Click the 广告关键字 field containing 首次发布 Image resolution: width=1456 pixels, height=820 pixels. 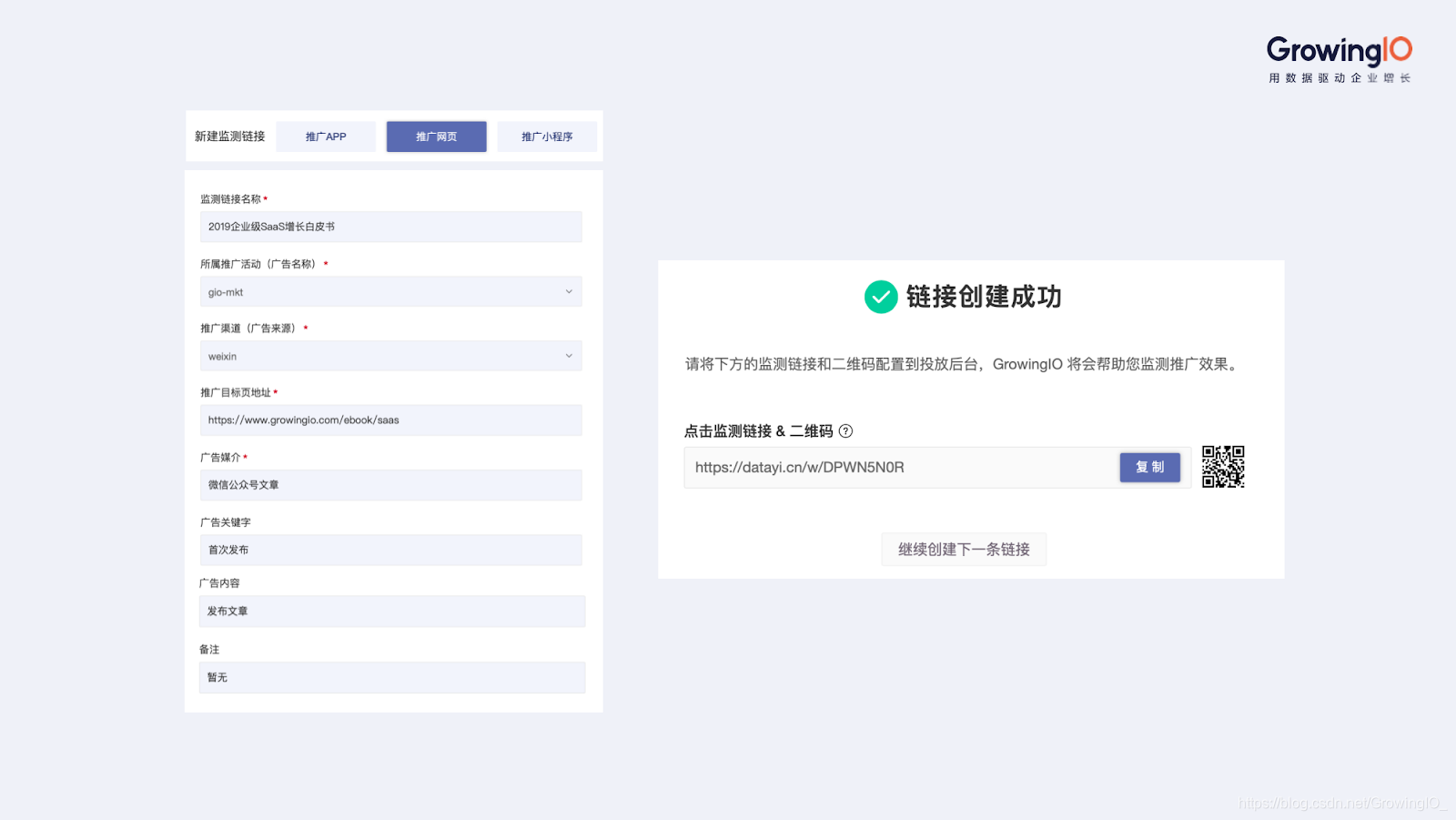click(x=391, y=550)
